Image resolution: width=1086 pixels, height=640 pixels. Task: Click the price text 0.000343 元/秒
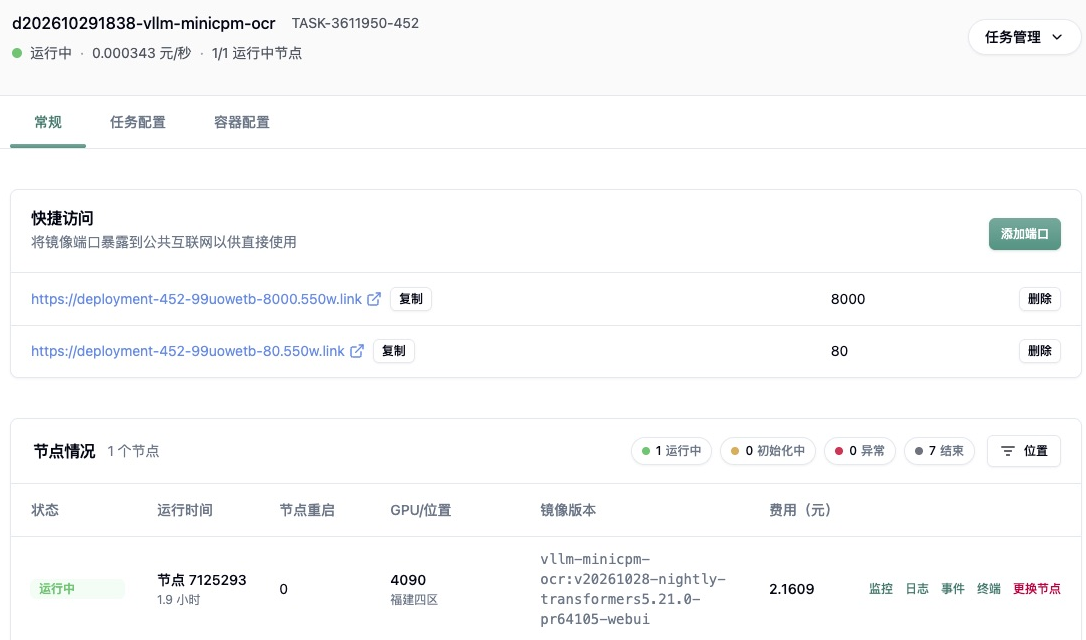pos(141,53)
